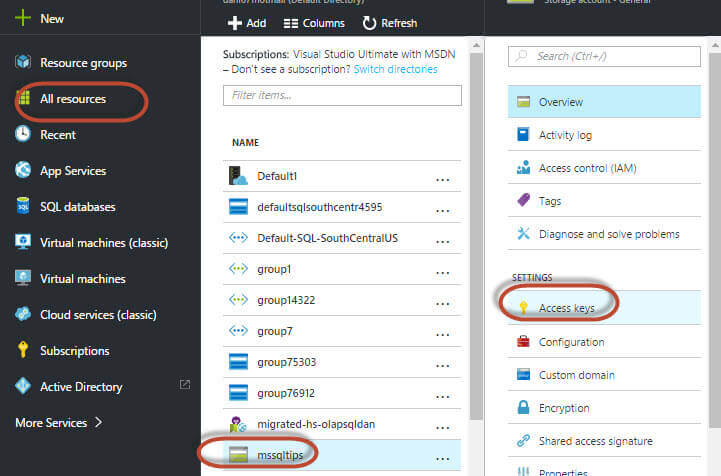Click the Custom domain icon
The height and width of the screenshot is (476, 721).
(x=523, y=374)
